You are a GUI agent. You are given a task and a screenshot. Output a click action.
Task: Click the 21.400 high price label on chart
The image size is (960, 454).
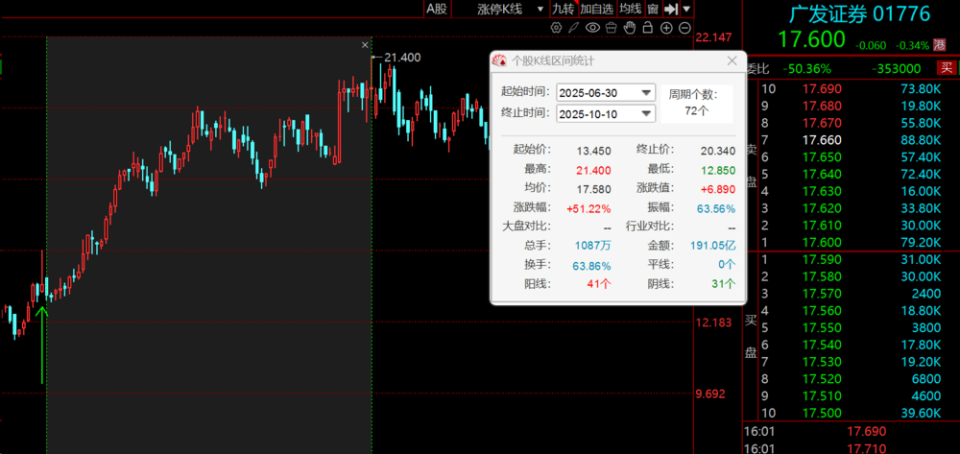click(402, 58)
